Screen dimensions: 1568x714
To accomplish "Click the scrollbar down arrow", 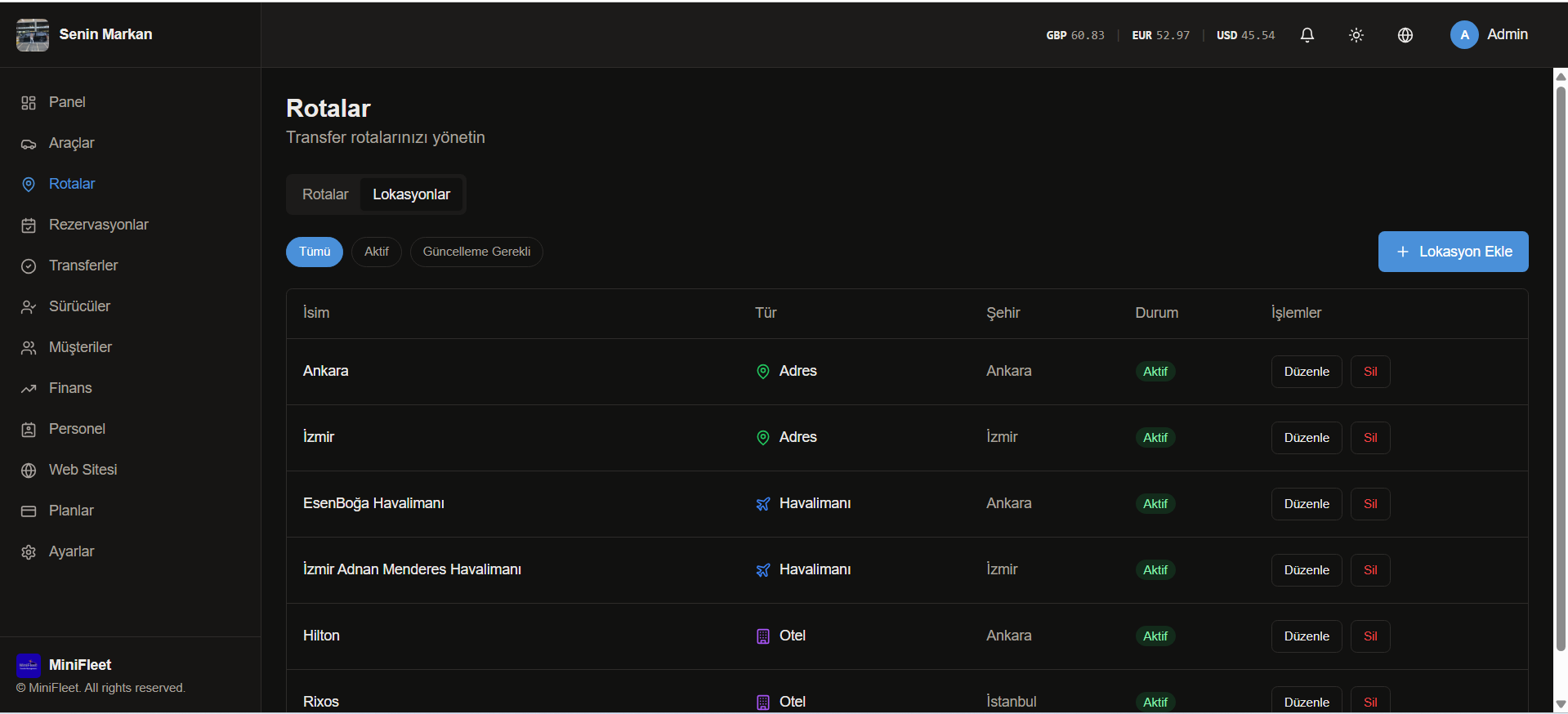I will [1561, 704].
